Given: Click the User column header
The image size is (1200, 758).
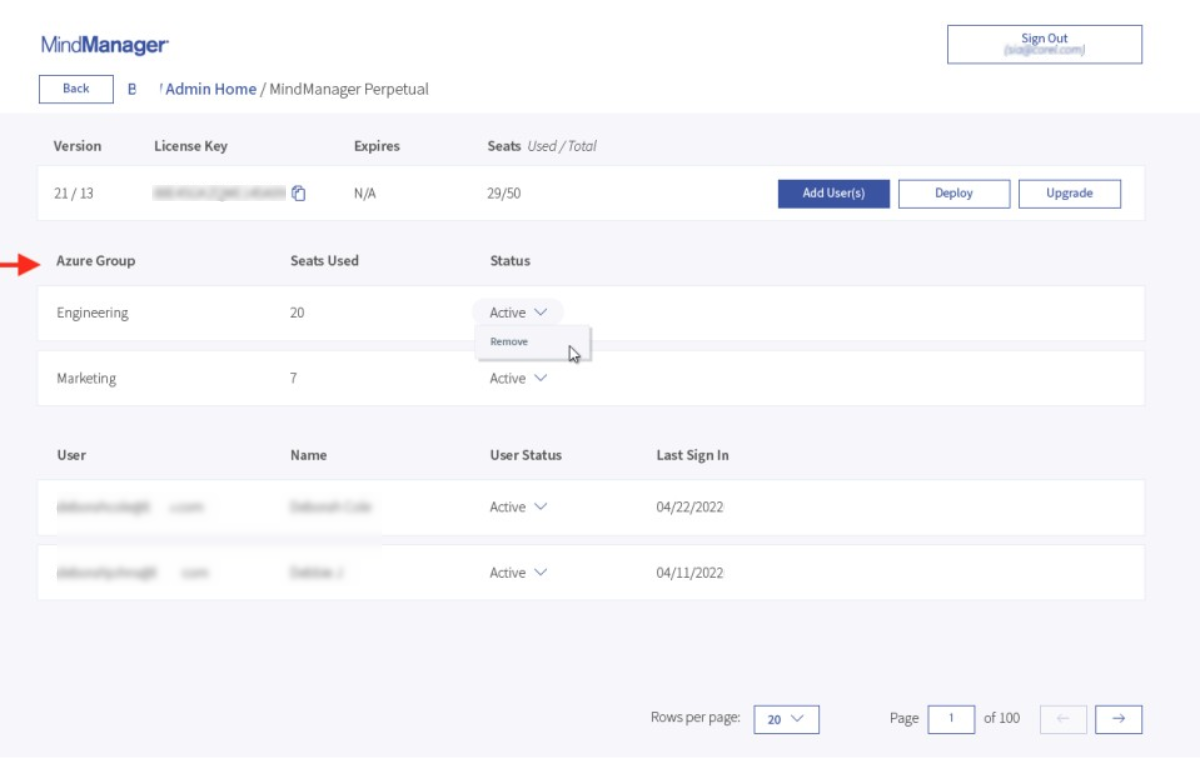Looking at the screenshot, I should (72, 455).
